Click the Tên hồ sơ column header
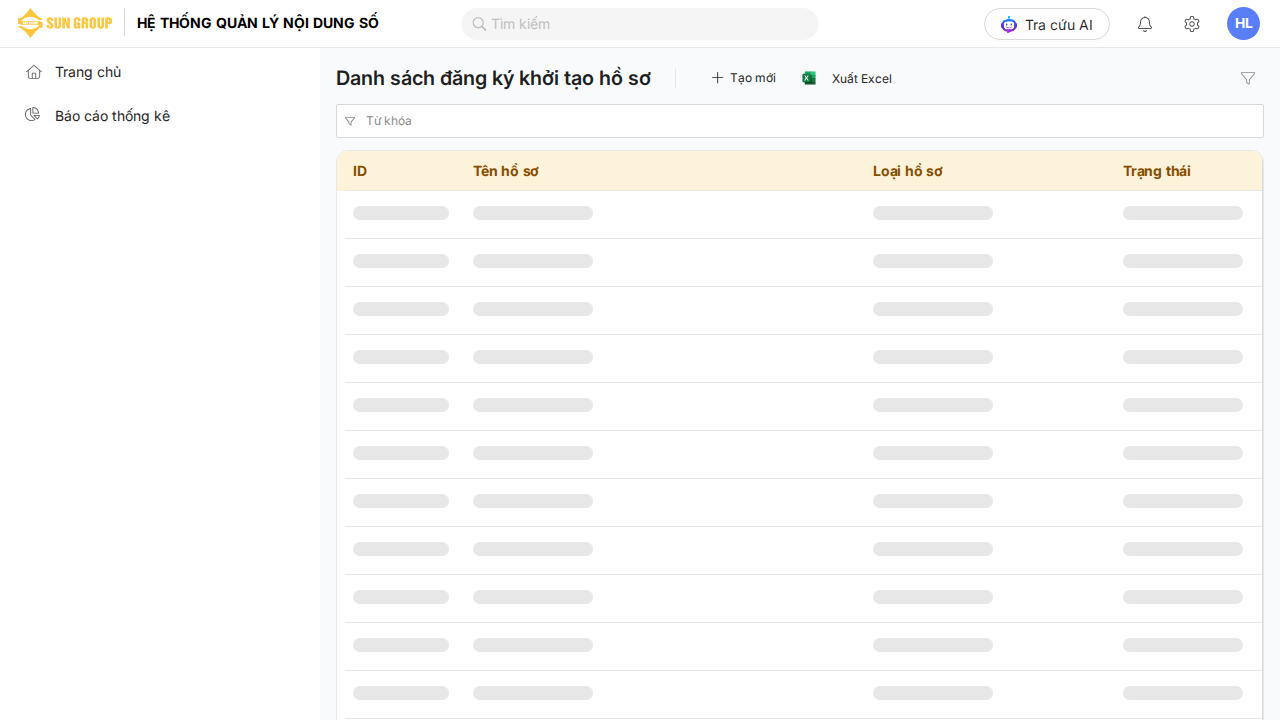The image size is (1280, 720). [x=506, y=171]
